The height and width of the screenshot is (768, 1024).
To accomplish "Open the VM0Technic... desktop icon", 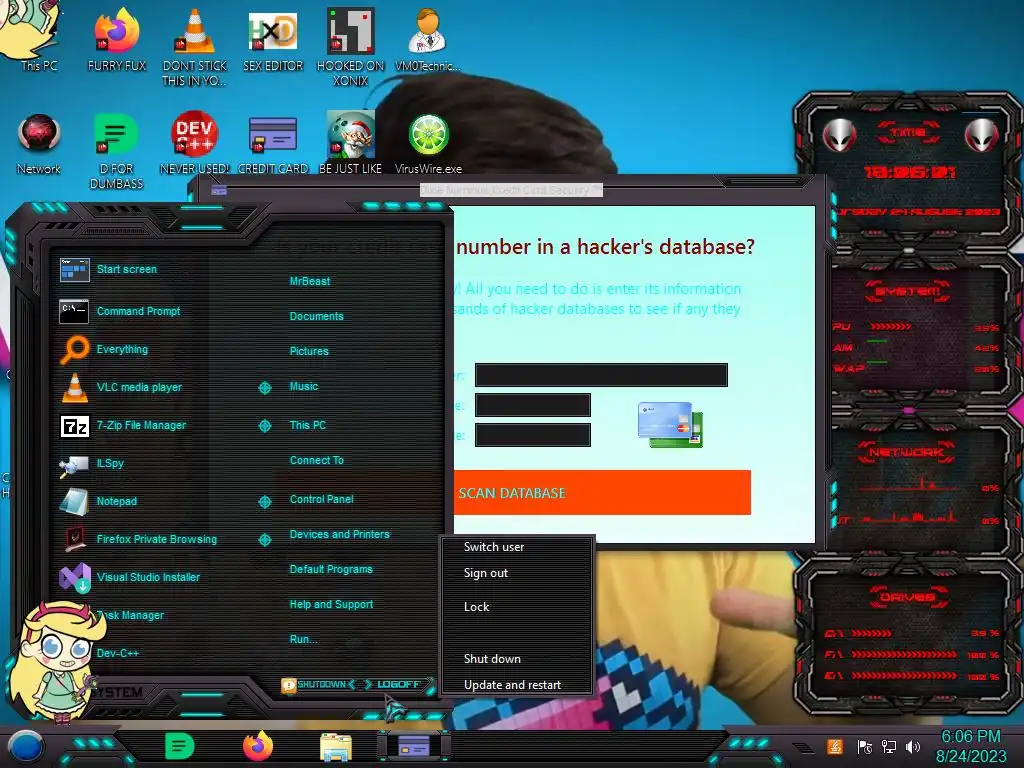I will [x=428, y=39].
